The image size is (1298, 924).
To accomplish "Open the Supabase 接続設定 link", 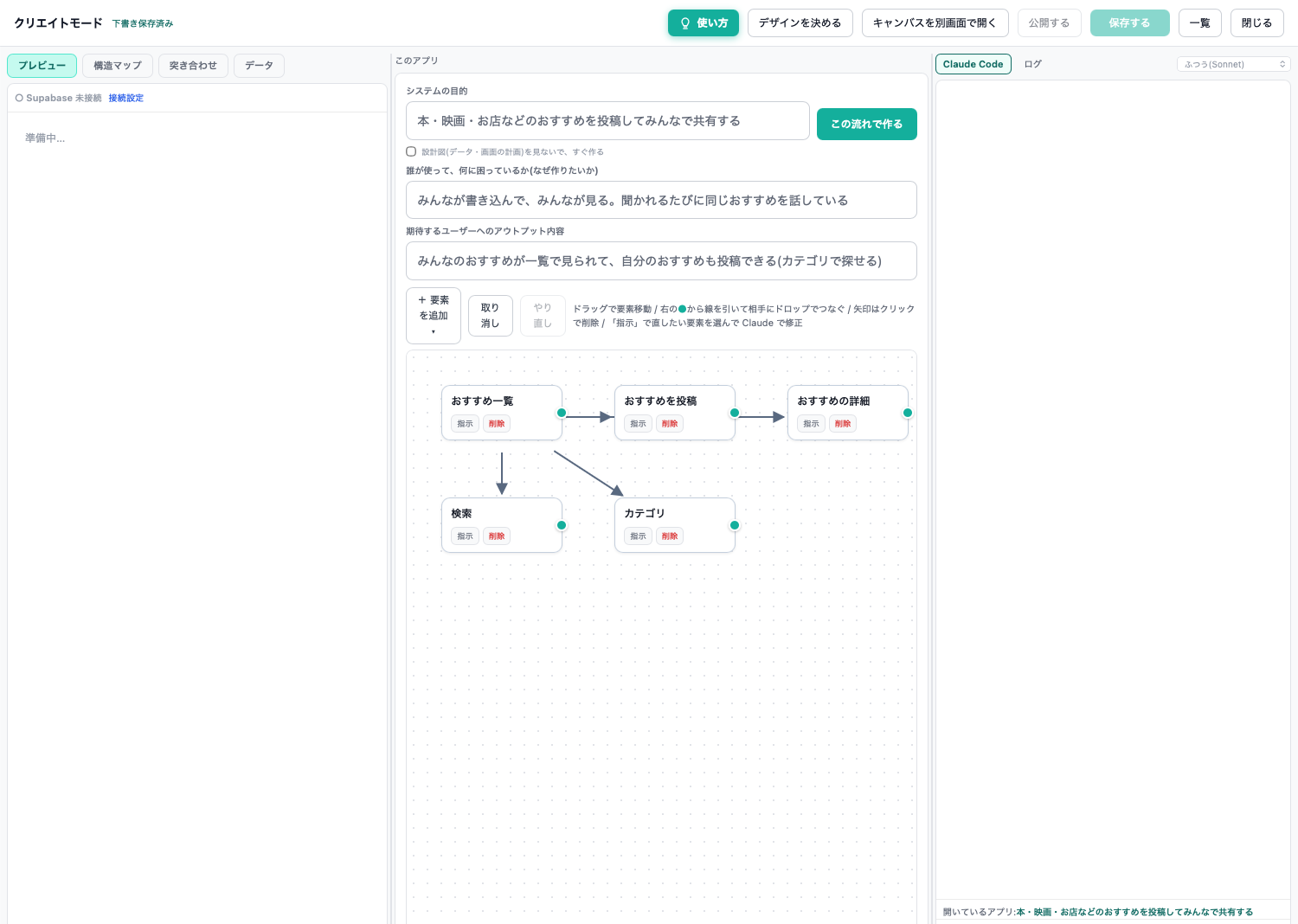I will coord(126,98).
